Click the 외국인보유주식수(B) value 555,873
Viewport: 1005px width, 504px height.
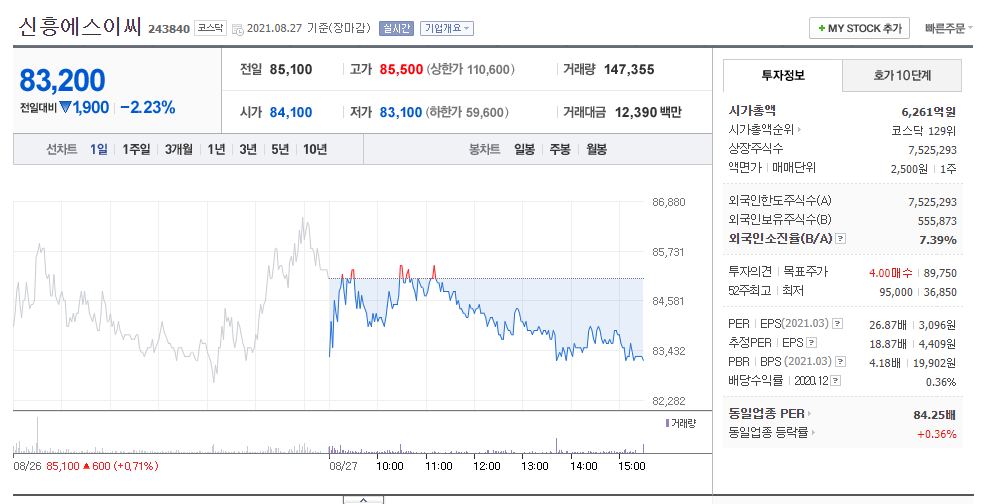tap(937, 221)
